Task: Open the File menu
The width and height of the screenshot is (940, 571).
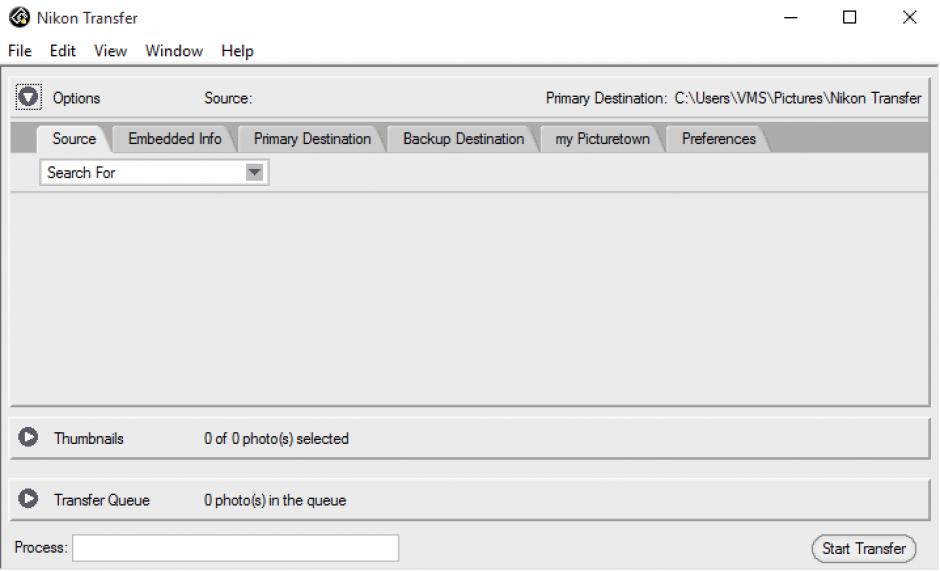Action: point(19,51)
